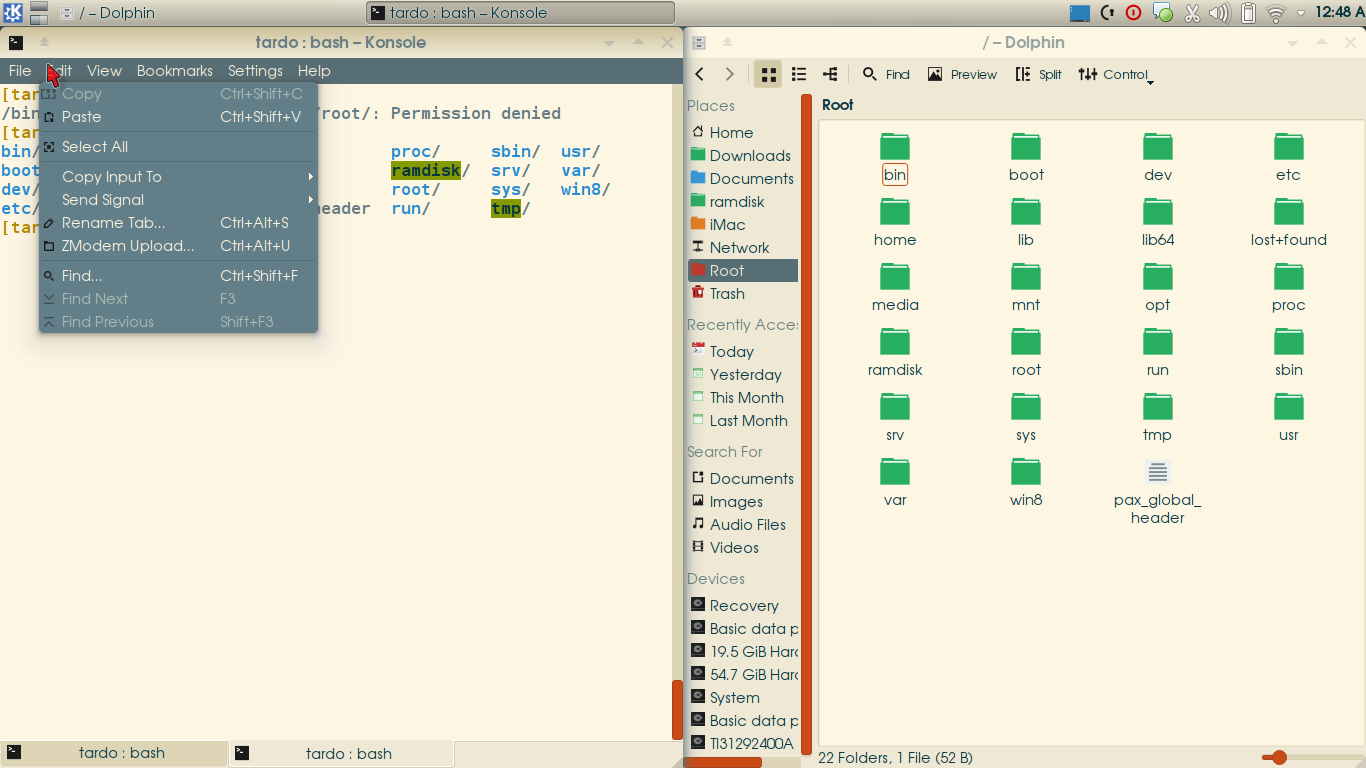Switch Dolphin to Compact view mode
This screenshot has height=768, width=1366.
click(x=799, y=74)
